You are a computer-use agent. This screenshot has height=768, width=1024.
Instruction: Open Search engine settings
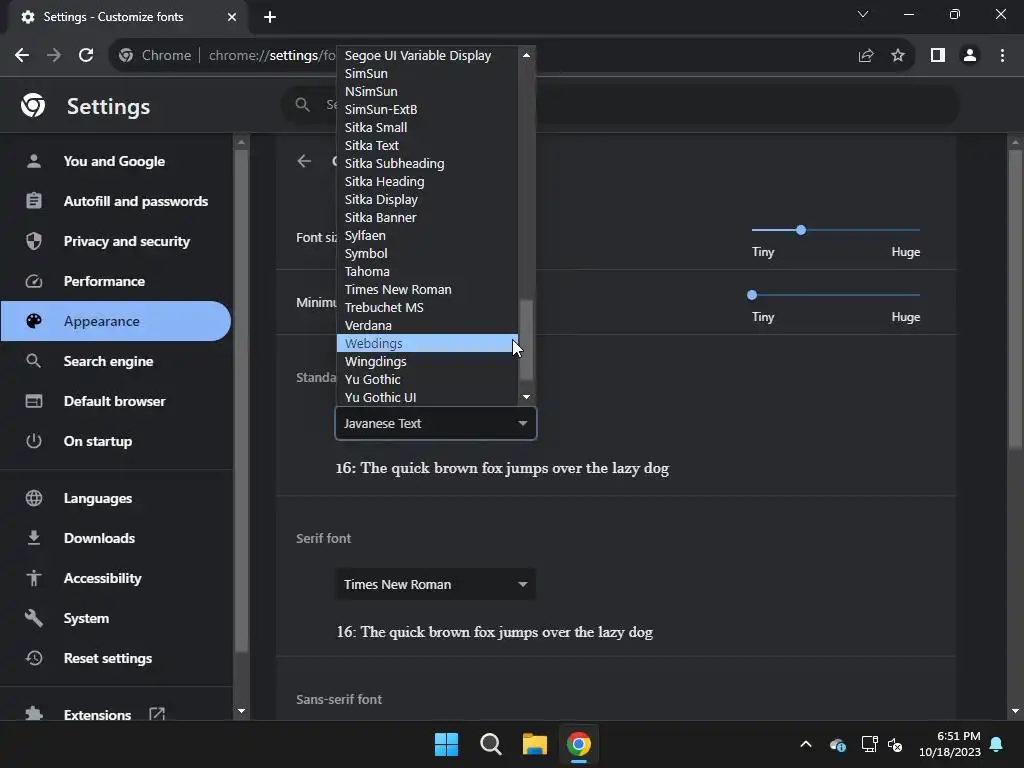pyautogui.click(x=116, y=361)
